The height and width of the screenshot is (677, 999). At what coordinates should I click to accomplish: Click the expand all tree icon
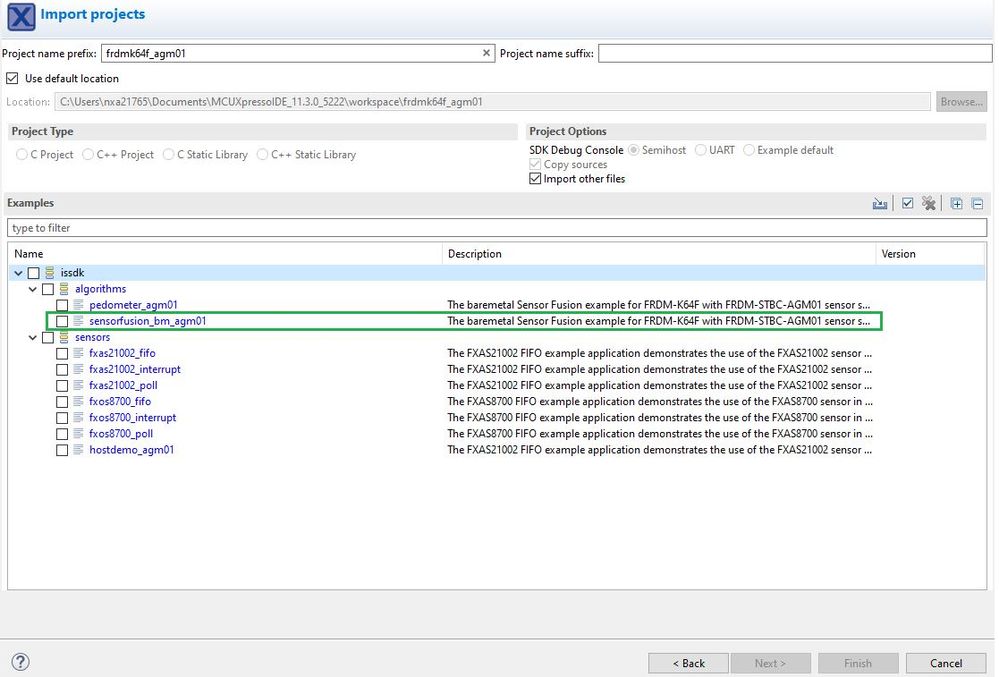point(956,204)
